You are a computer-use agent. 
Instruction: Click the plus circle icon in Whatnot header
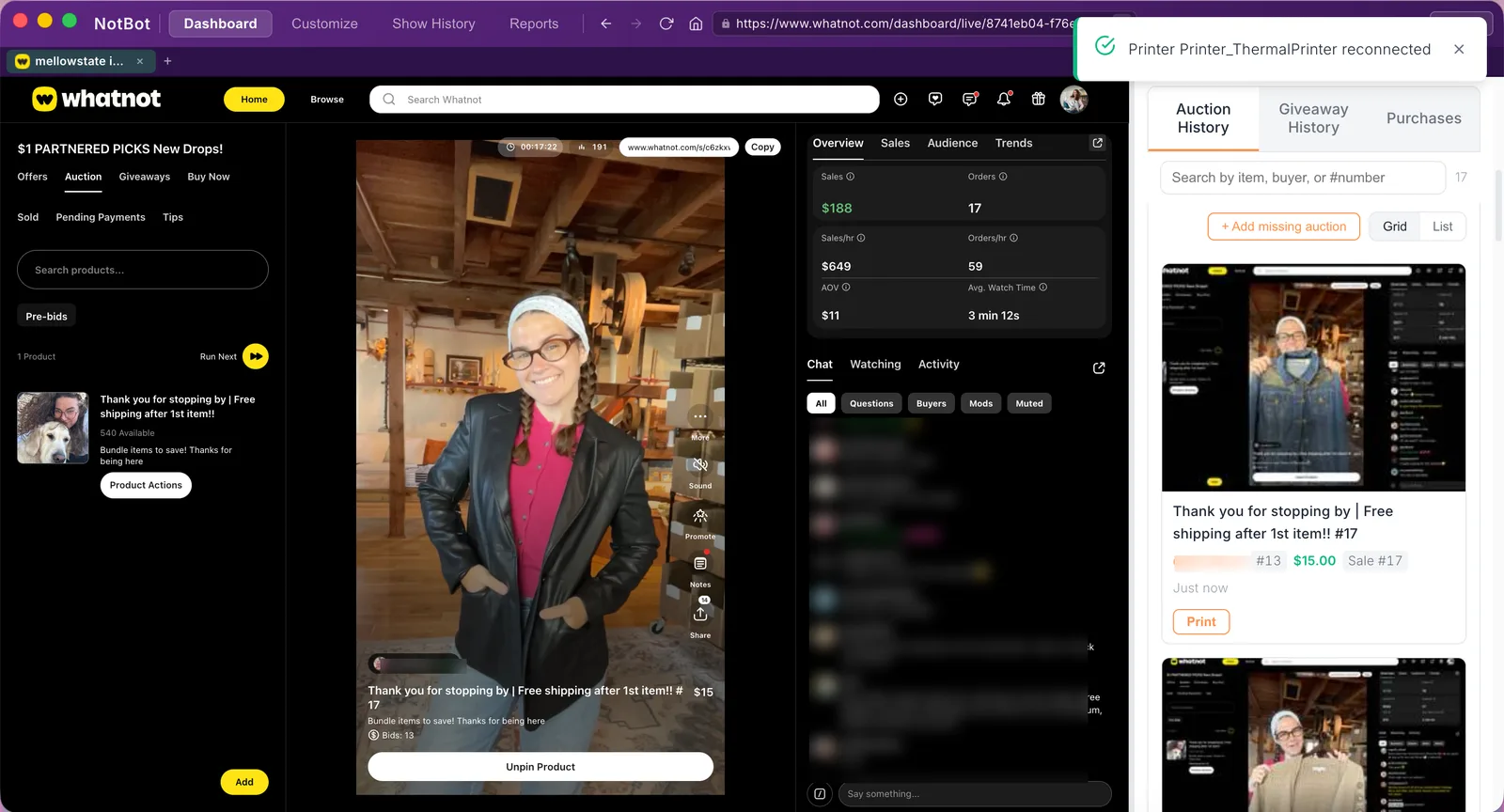tap(901, 99)
